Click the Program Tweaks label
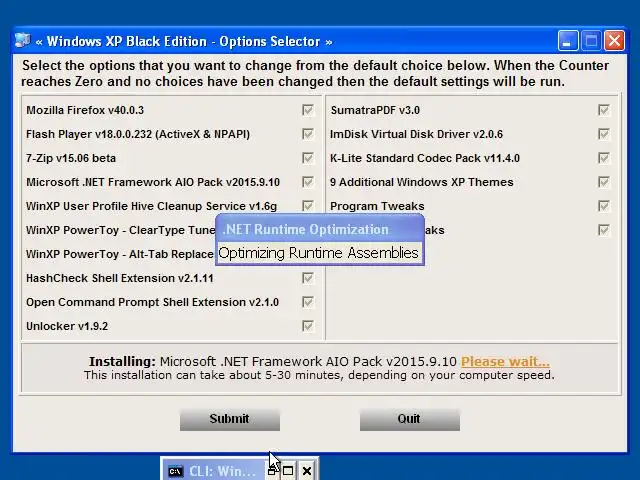The width and height of the screenshot is (640, 480). (x=377, y=206)
